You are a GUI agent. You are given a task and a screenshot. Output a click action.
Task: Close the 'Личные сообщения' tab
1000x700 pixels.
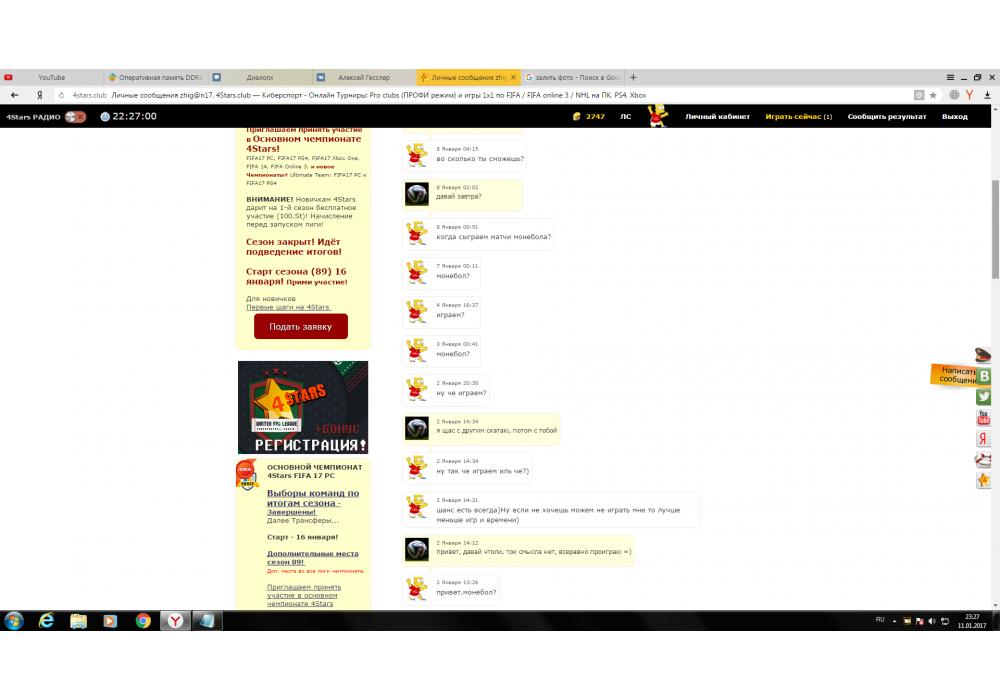(513, 77)
